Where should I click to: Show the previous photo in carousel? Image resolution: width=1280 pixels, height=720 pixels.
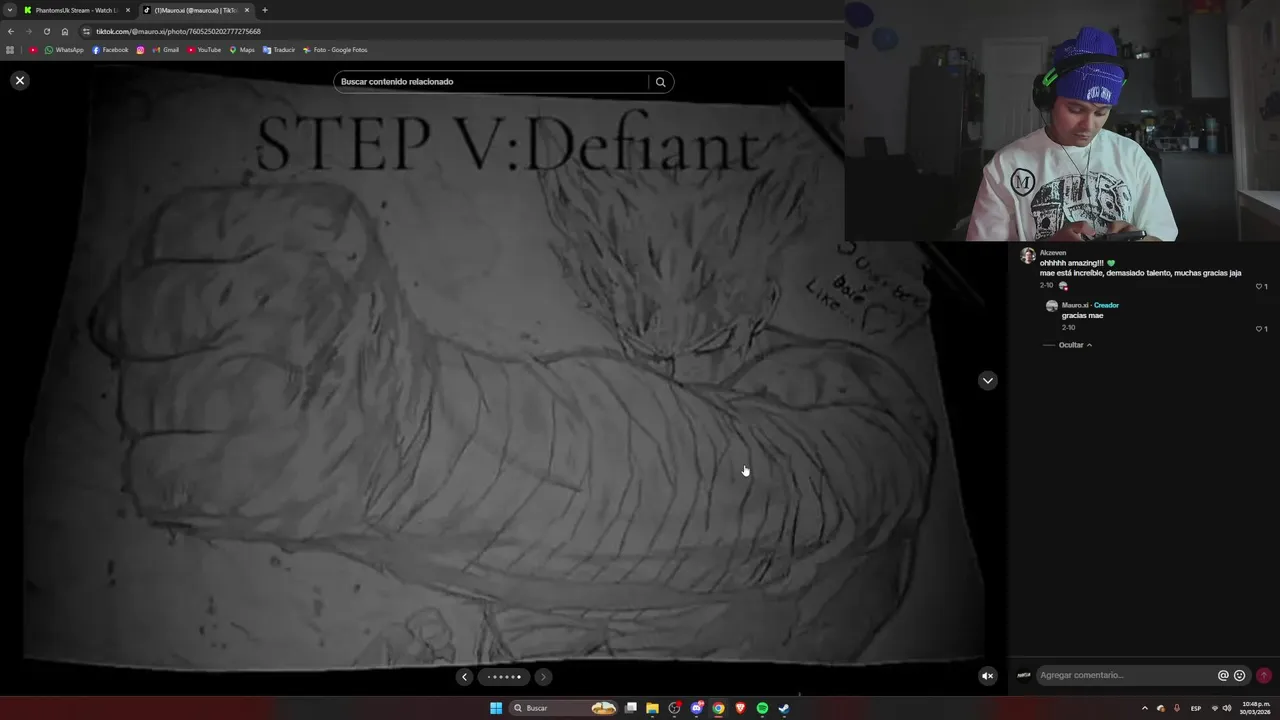tap(464, 677)
